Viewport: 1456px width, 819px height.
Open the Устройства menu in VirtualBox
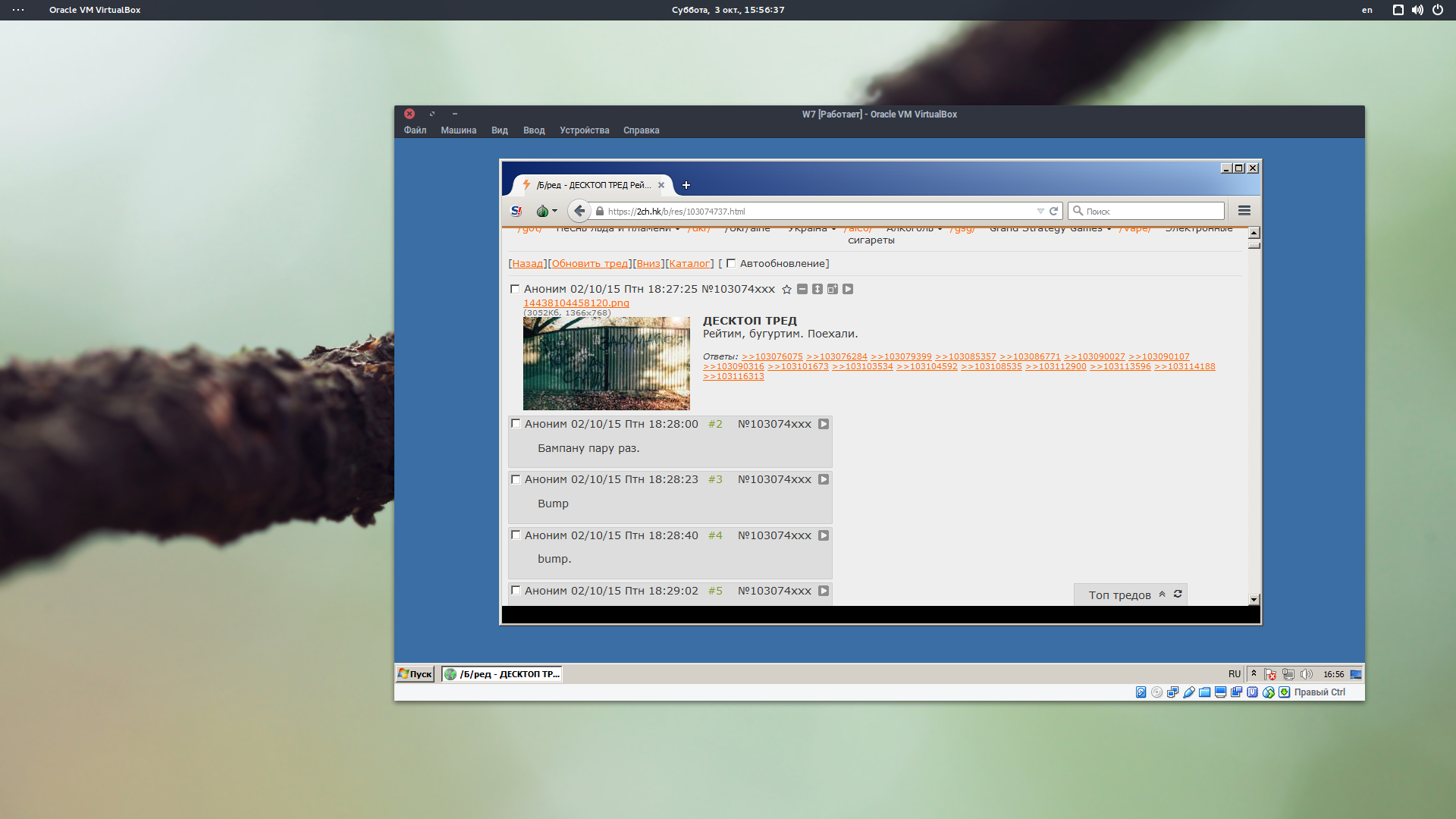tap(584, 130)
